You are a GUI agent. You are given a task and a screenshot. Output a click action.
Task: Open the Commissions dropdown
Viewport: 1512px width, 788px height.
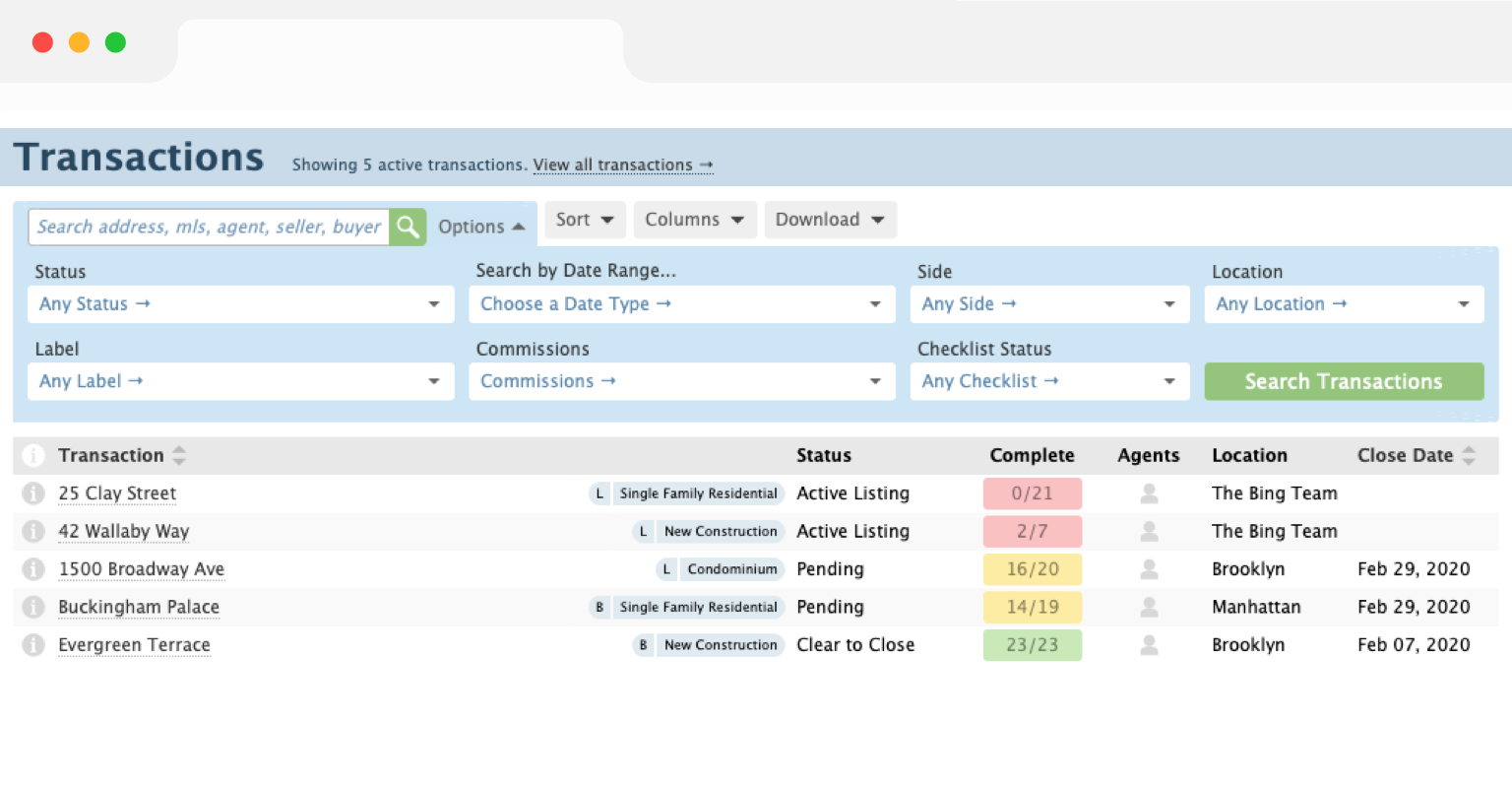click(682, 381)
